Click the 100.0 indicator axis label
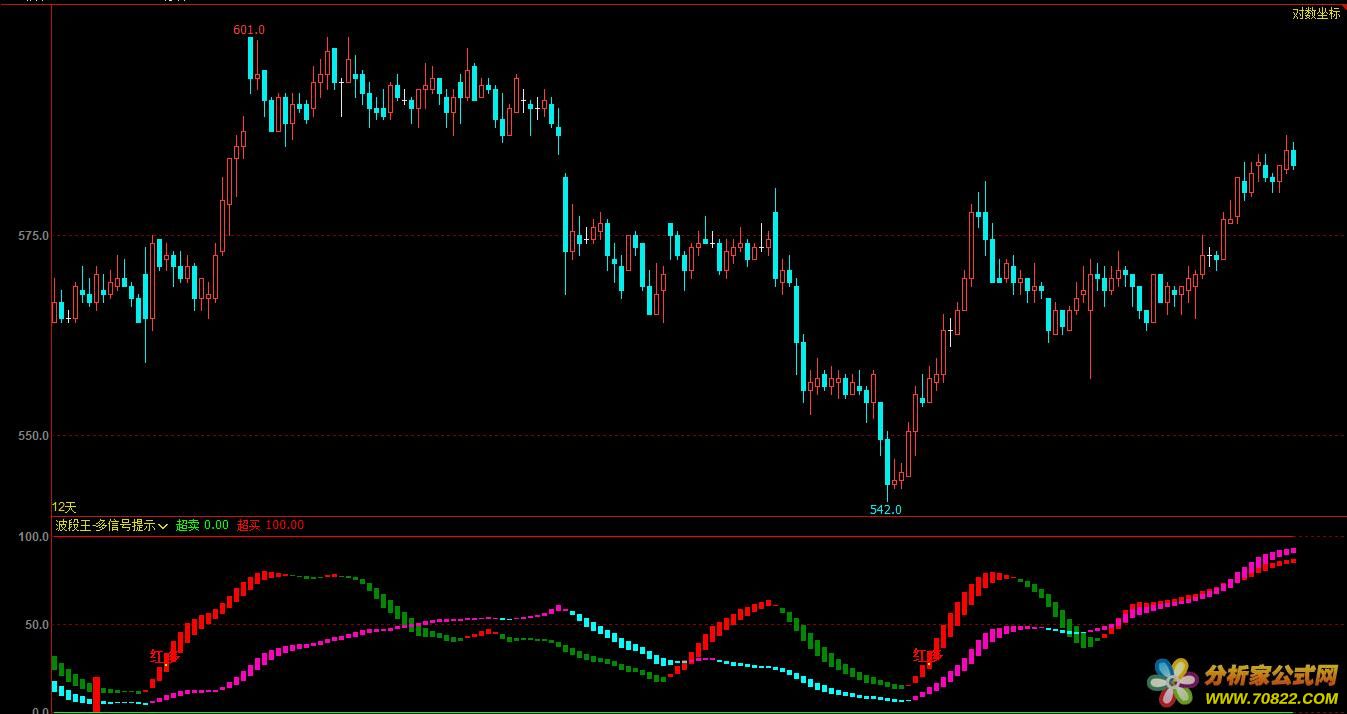The image size is (1347, 714). click(x=33, y=537)
